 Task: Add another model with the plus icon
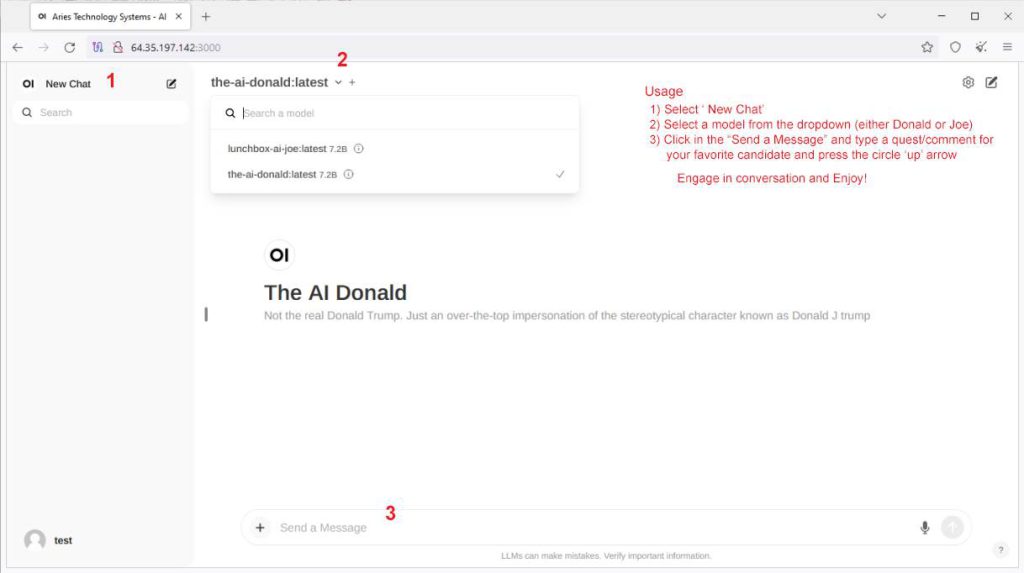pos(352,83)
